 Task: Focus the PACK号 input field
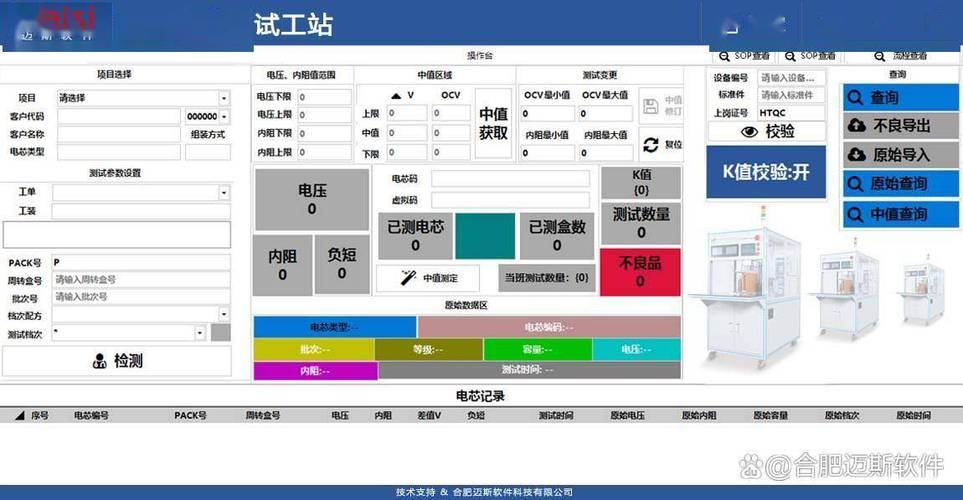coord(141,262)
